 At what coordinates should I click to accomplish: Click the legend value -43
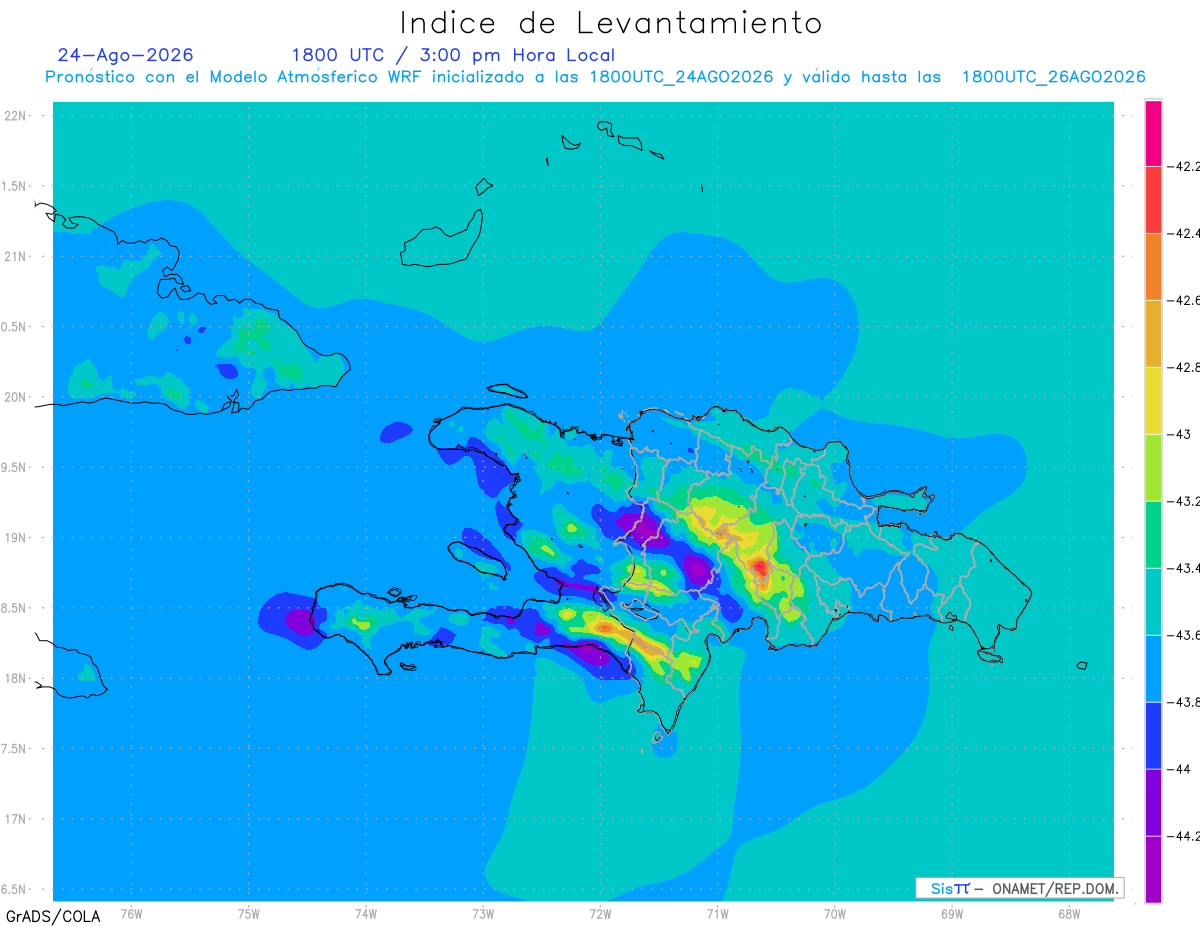point(1178,434)
